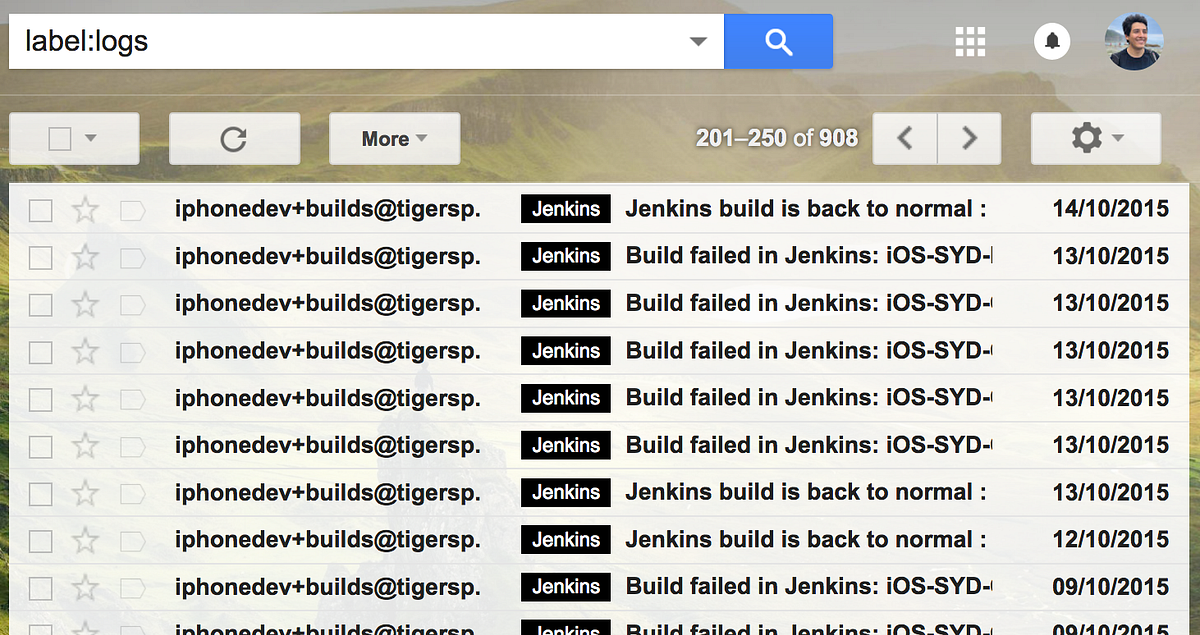This screenshot has height=635, width=1200.
Task: Open the select-all checkbox dropdown
Action: coord(91,138)
